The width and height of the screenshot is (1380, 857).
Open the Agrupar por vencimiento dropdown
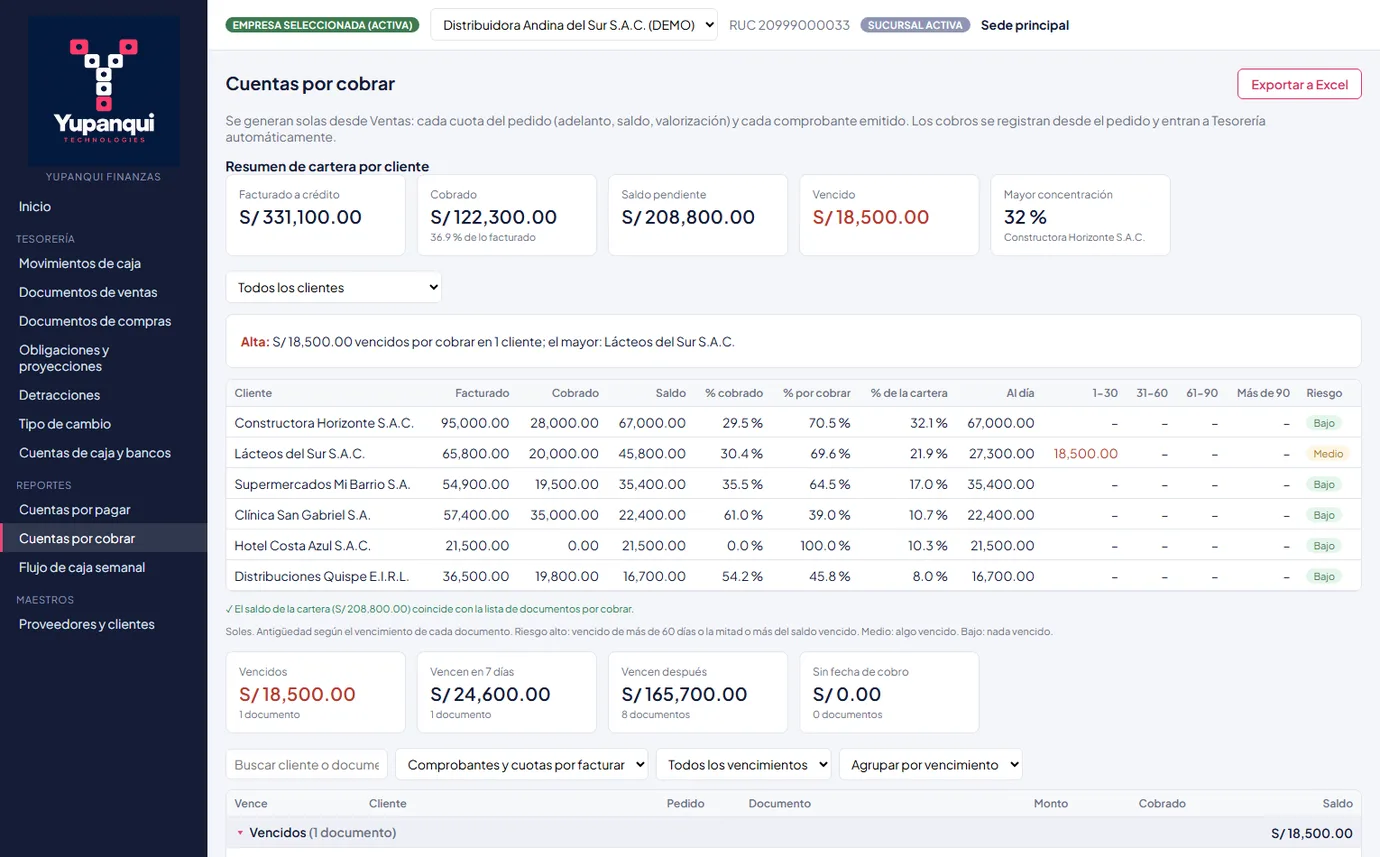[931, 765]
